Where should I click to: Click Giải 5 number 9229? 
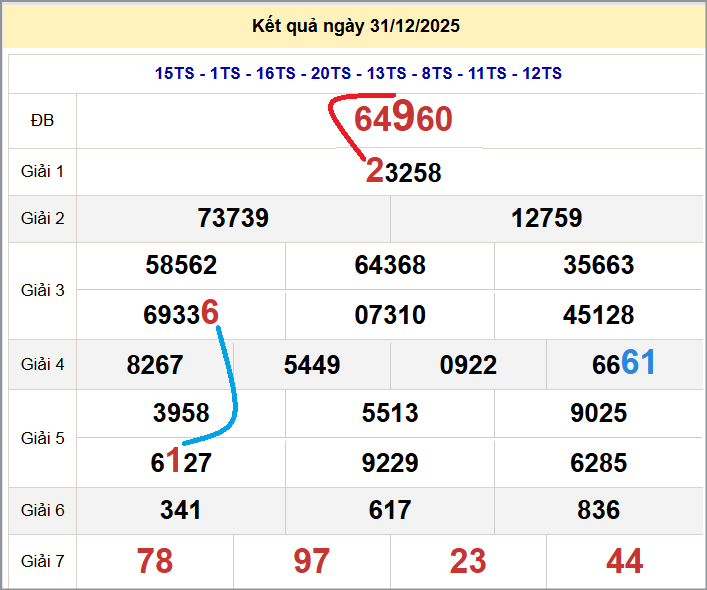[x=390, y=463]
